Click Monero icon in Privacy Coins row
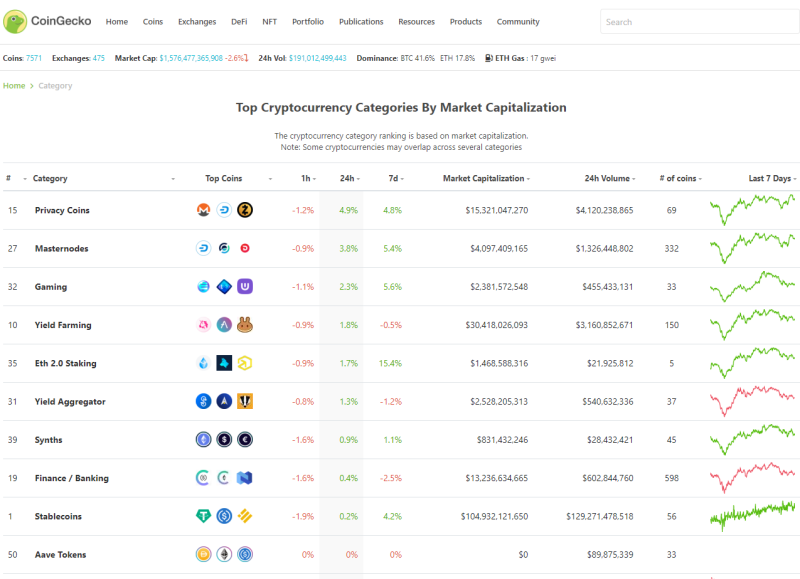The image size is (800, 579). pos(204,210)
